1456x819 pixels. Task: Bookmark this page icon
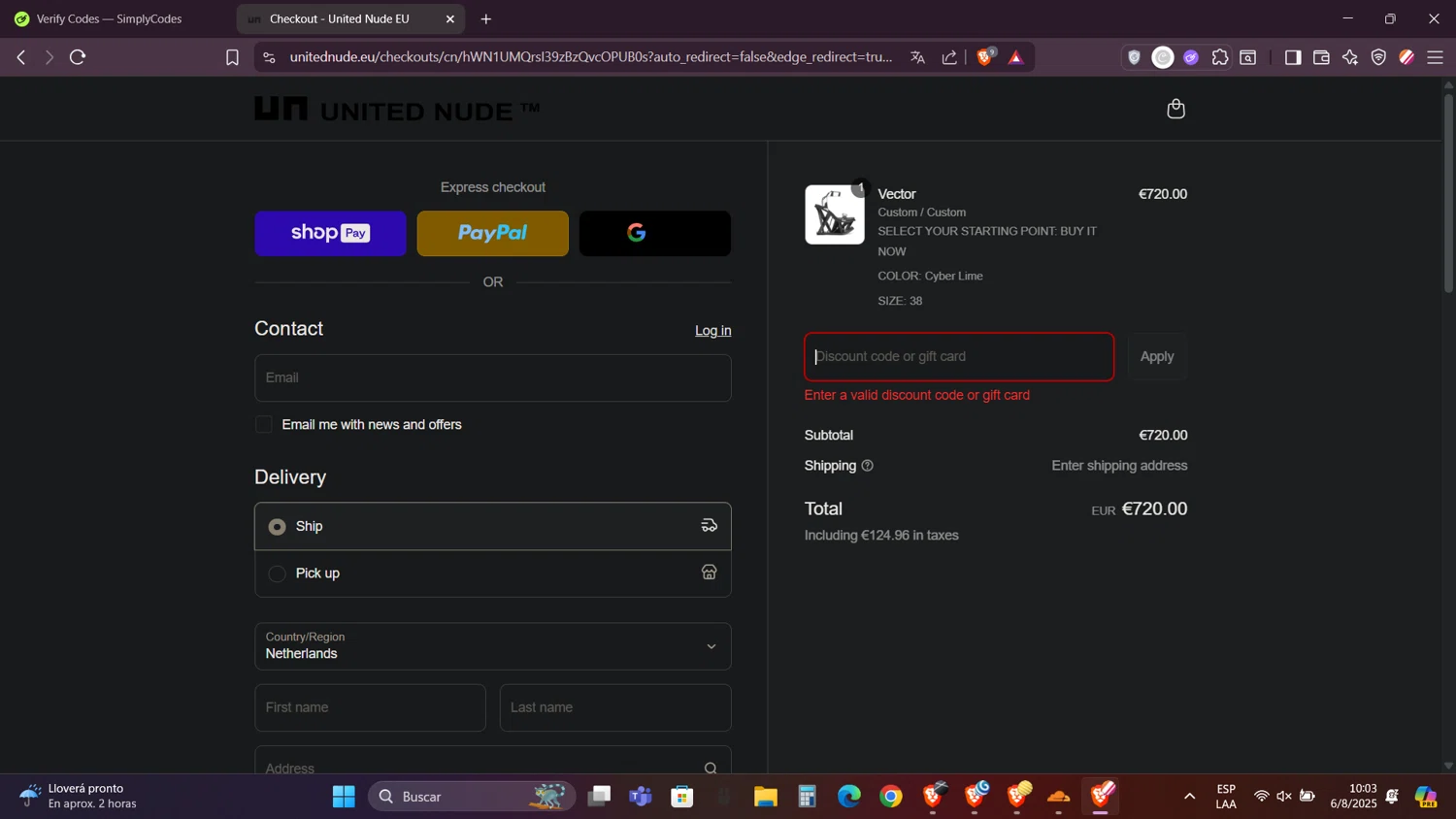tap(232, 57)
